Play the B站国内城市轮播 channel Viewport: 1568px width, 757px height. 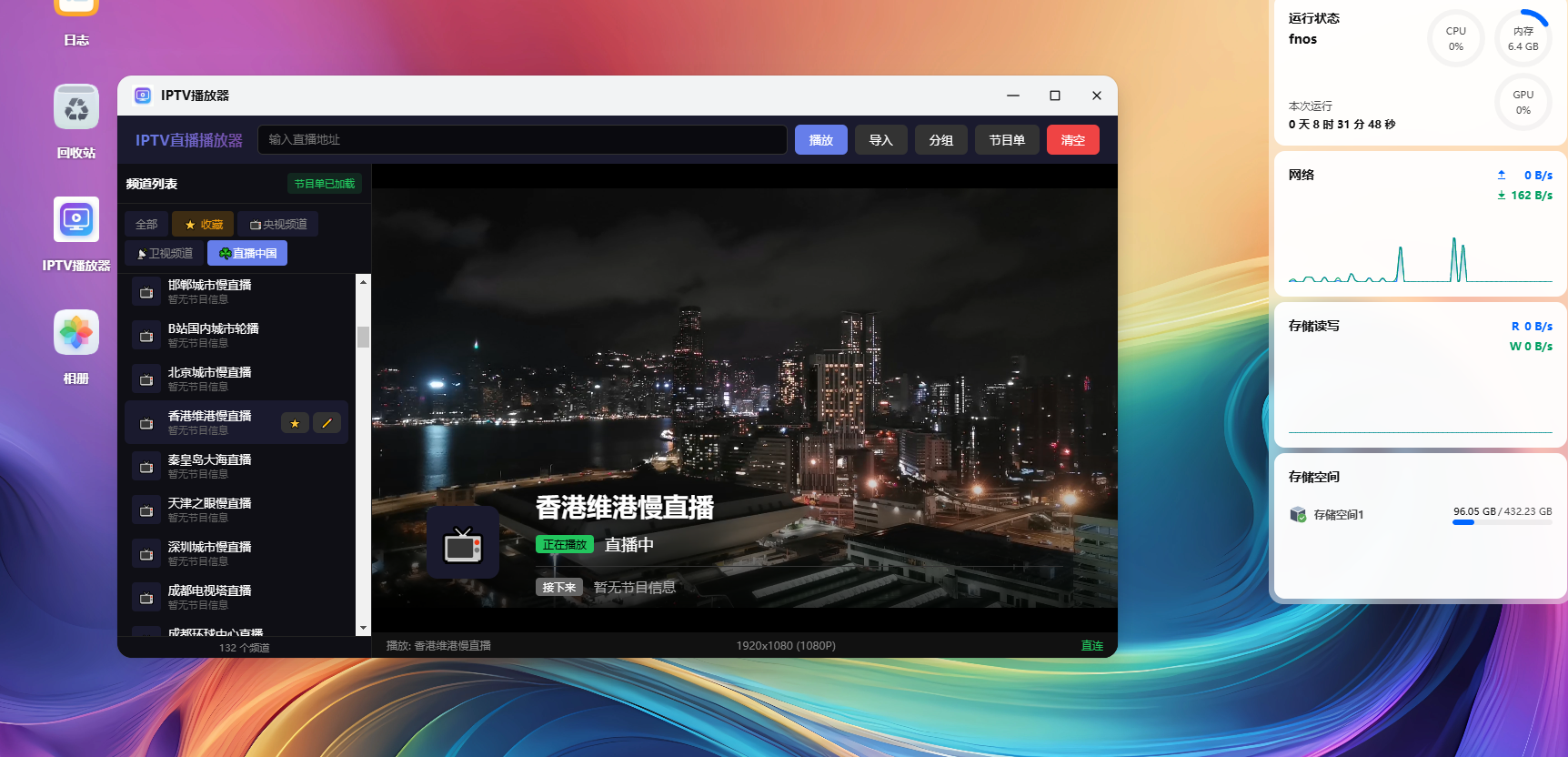click(213, 328)
